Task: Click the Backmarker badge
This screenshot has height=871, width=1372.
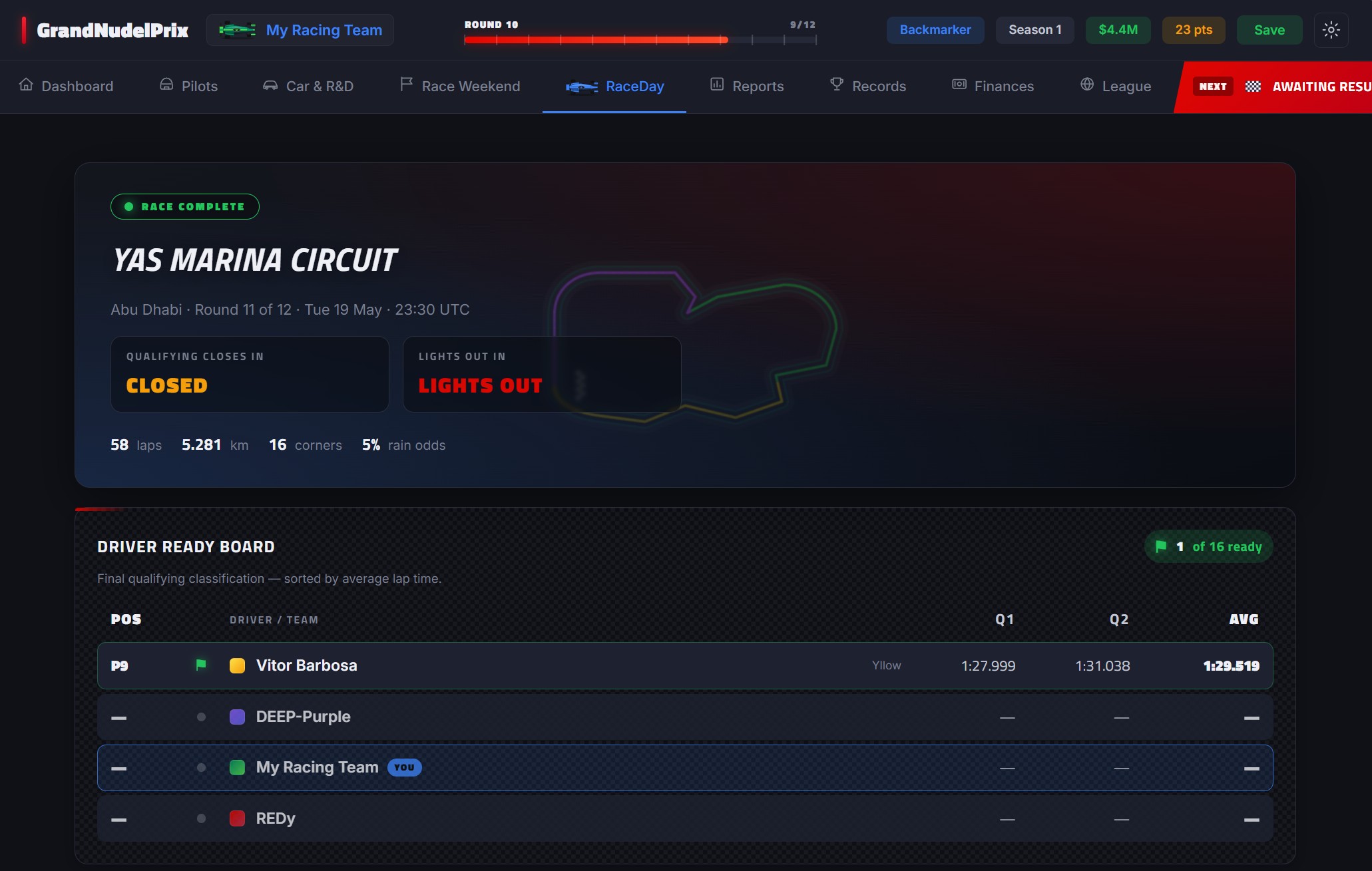Action: (935, 30)
